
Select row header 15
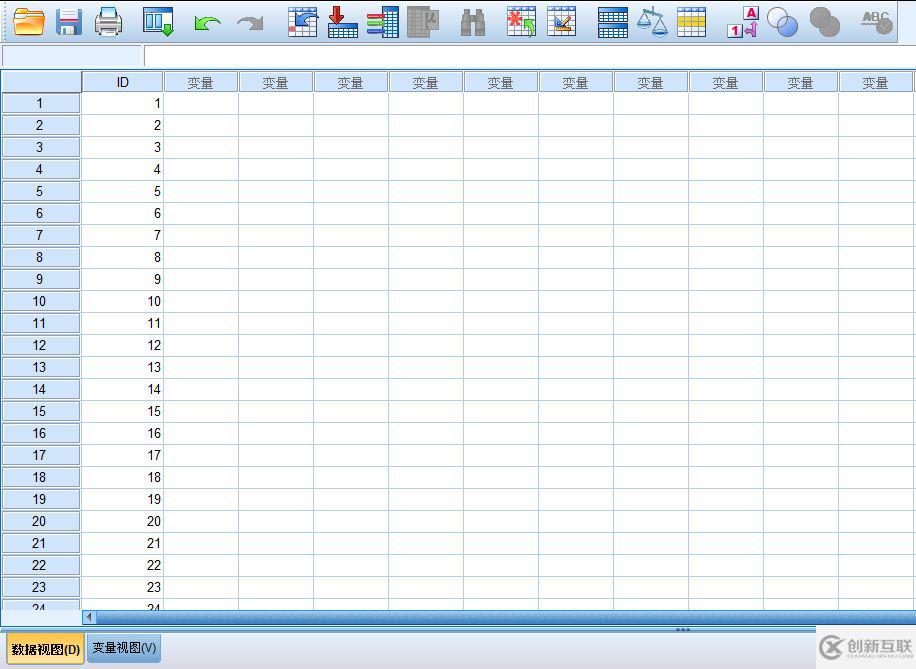(x=41, y=411)
